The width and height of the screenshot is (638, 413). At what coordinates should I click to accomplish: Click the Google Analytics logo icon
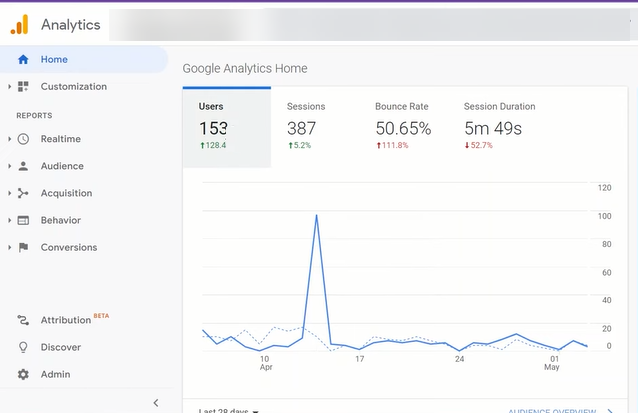(19, 24)
